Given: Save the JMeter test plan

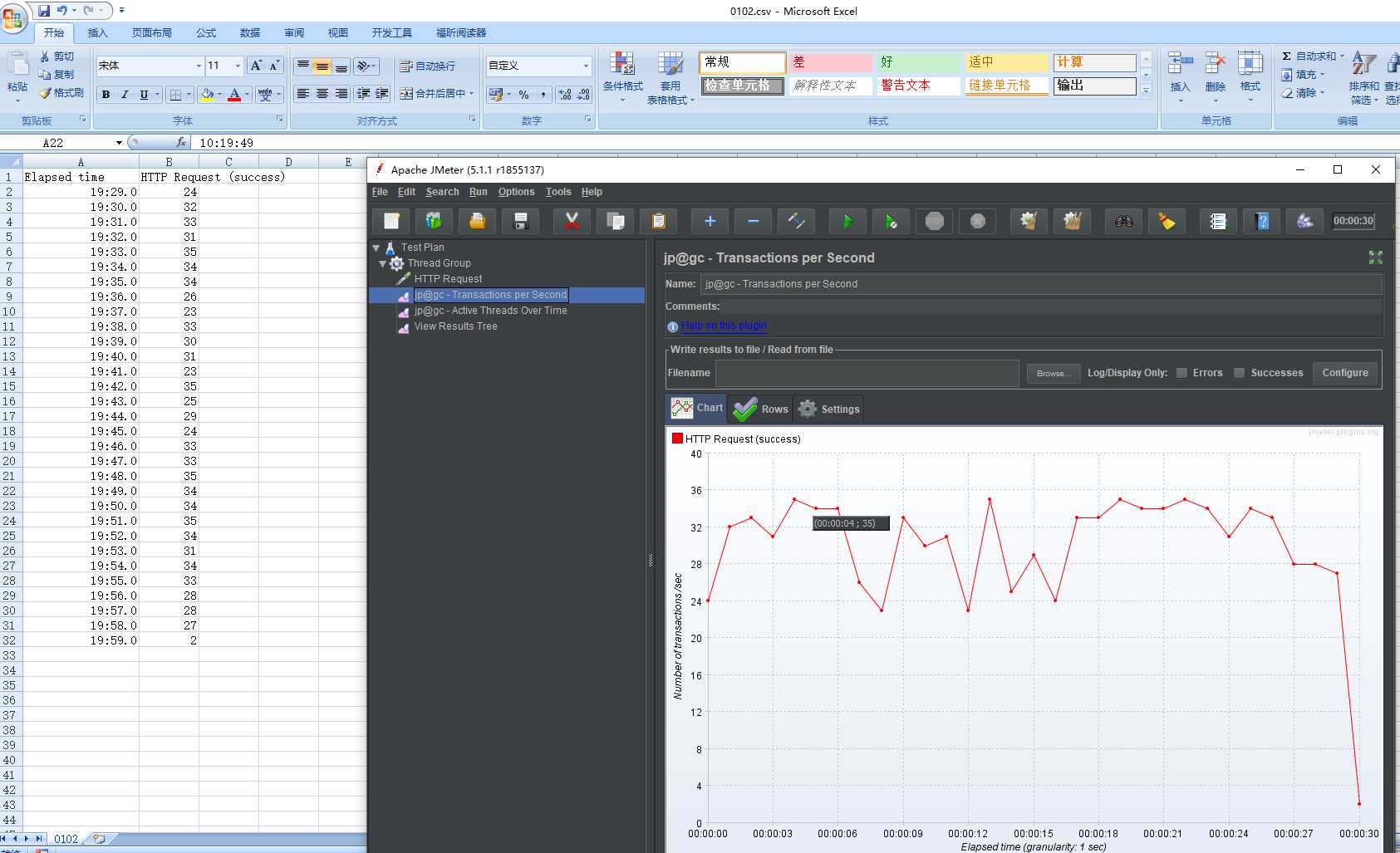Looking at the screenshot, I should (x=521, y=221).
